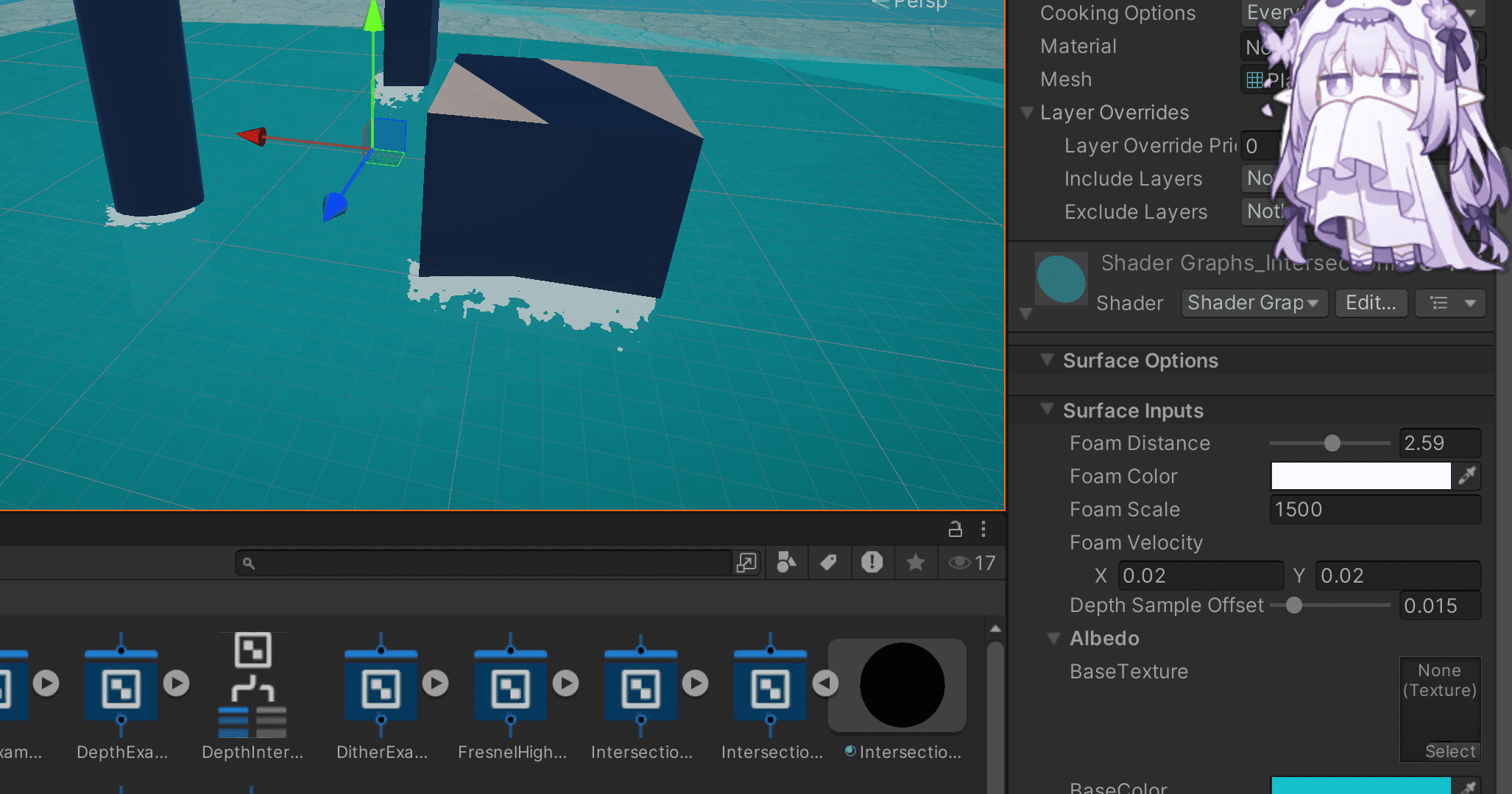Screen dimensions: 1512x794
Task: Click the blue Z-axis move gizmo arrow
Action: 334,206
